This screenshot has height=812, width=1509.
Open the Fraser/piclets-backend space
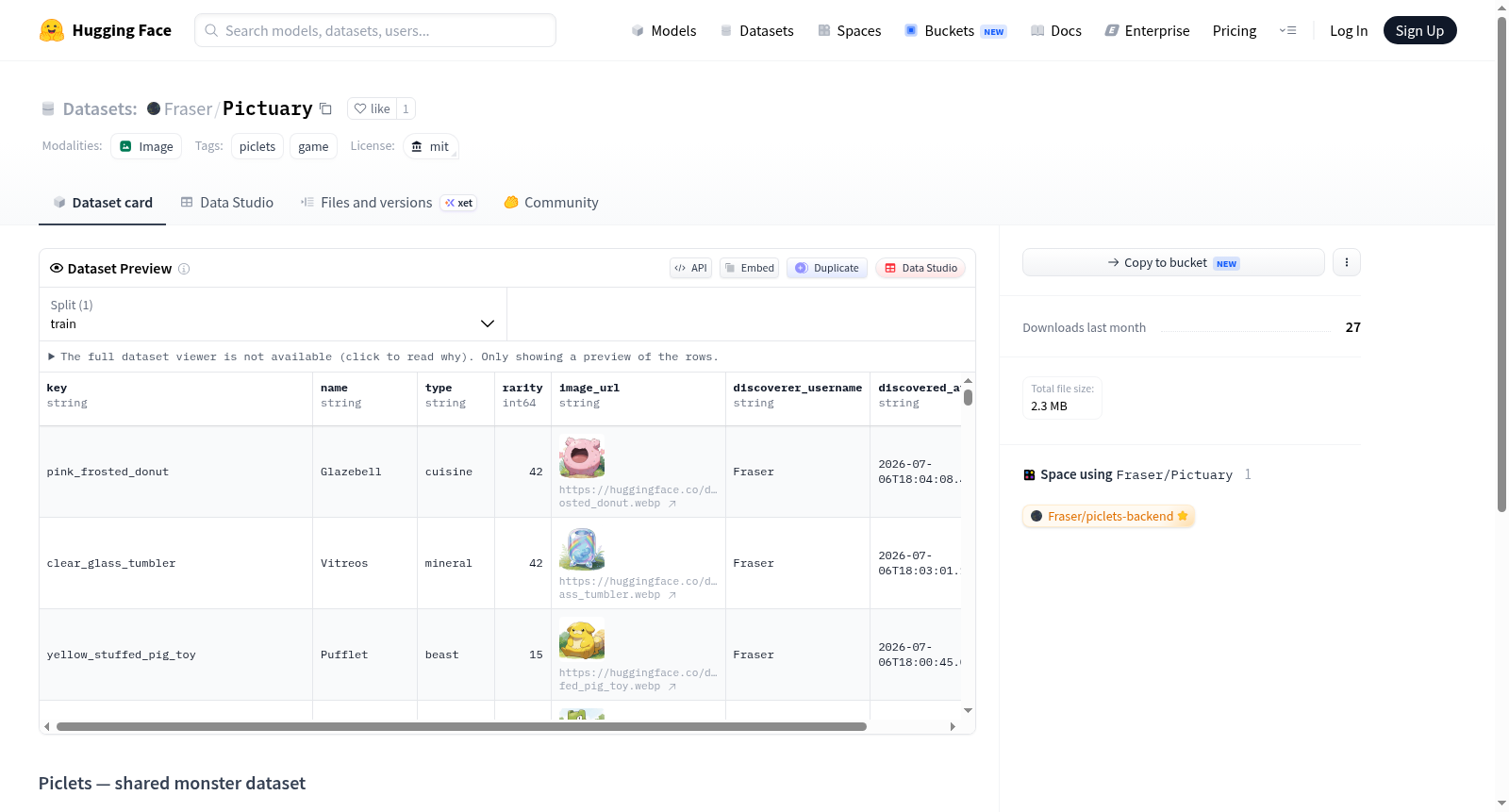click(1108, 516)
